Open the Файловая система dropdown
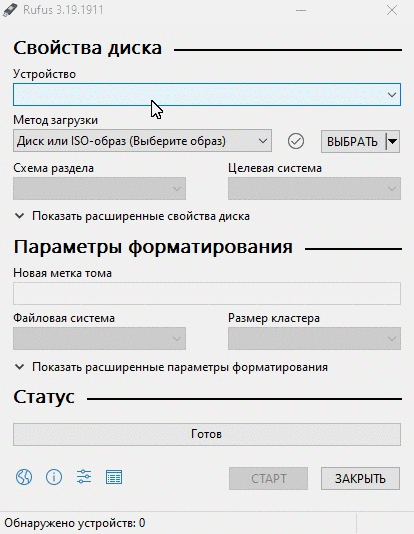Viewport: 414px width, 534px height. [99, 339]
